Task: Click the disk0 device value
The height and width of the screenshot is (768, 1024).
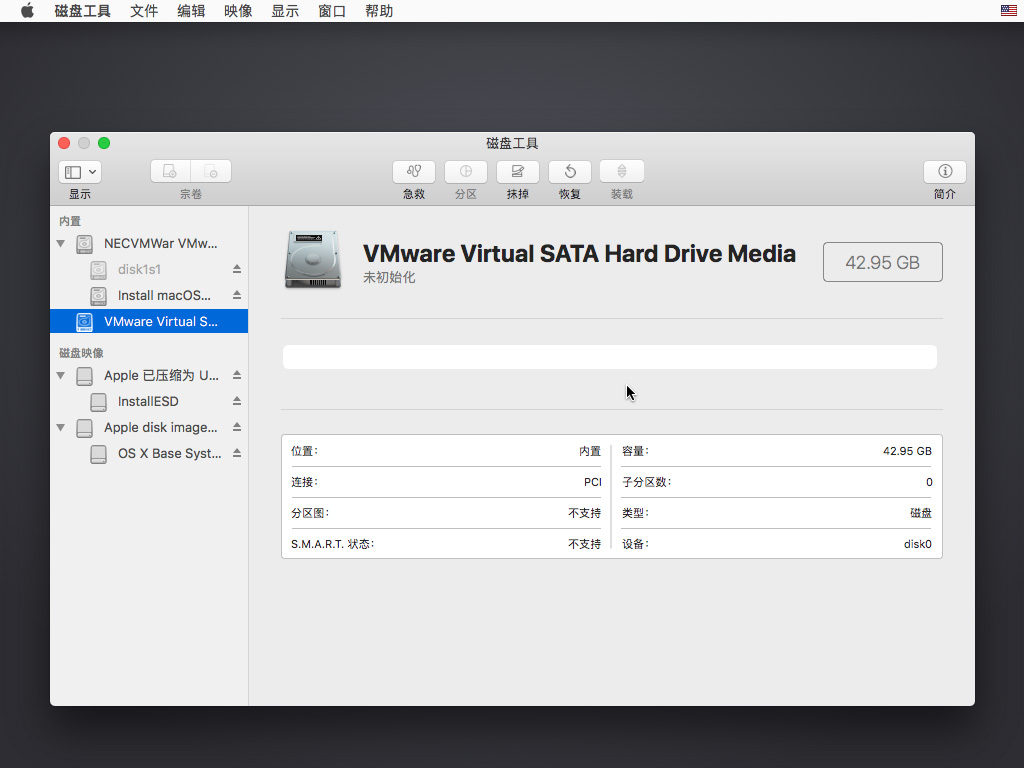Action: (x=918, y=544)
